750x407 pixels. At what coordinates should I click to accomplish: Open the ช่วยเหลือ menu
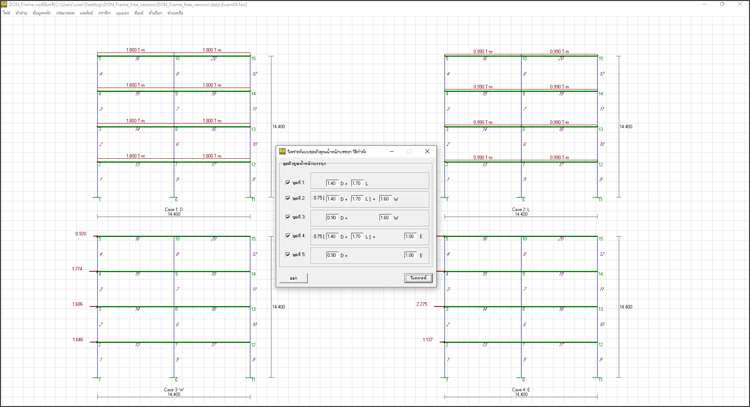tap(175, 13)
